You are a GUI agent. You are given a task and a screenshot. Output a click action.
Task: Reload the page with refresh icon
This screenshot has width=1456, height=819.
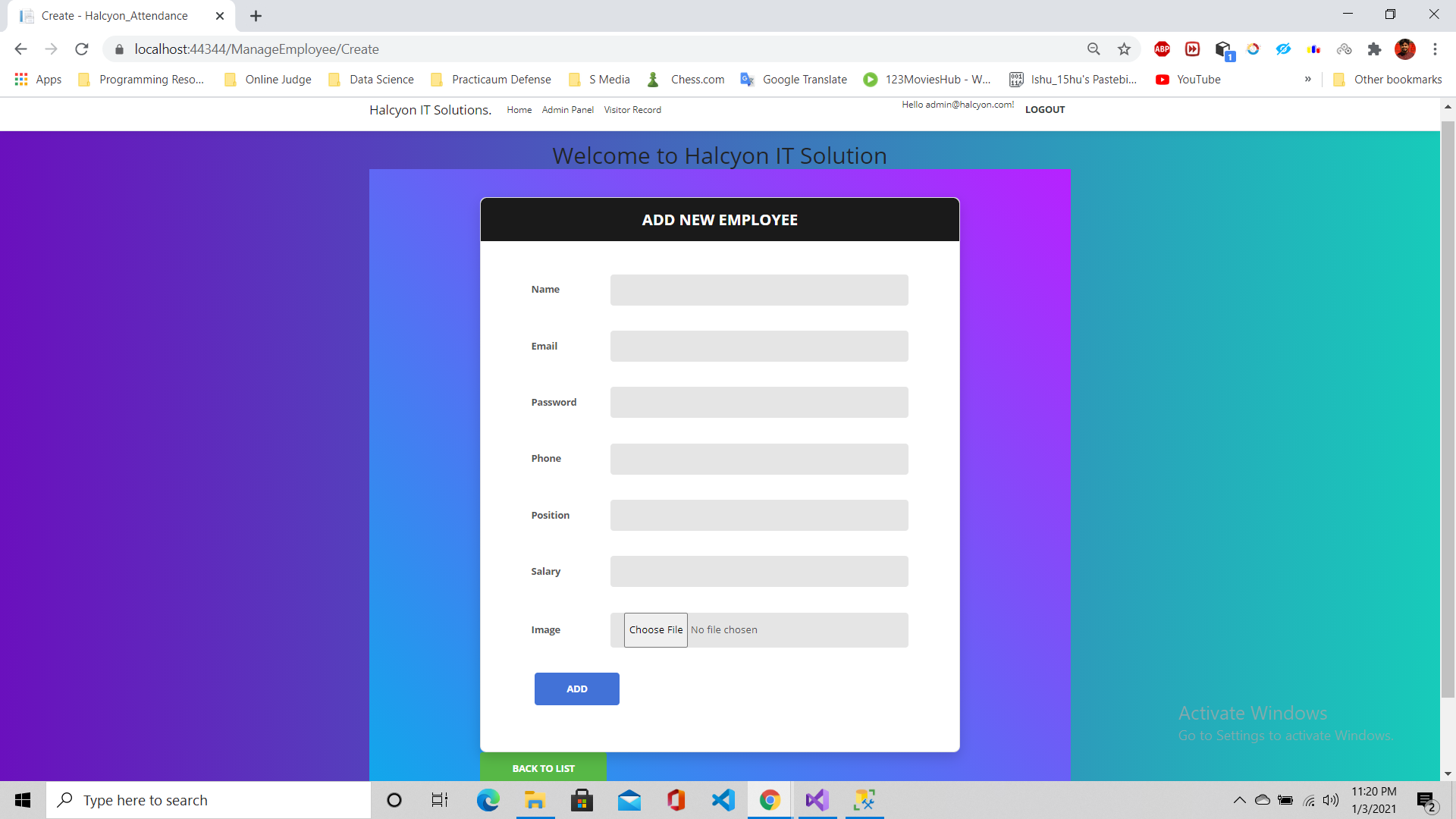coord(82,49)
